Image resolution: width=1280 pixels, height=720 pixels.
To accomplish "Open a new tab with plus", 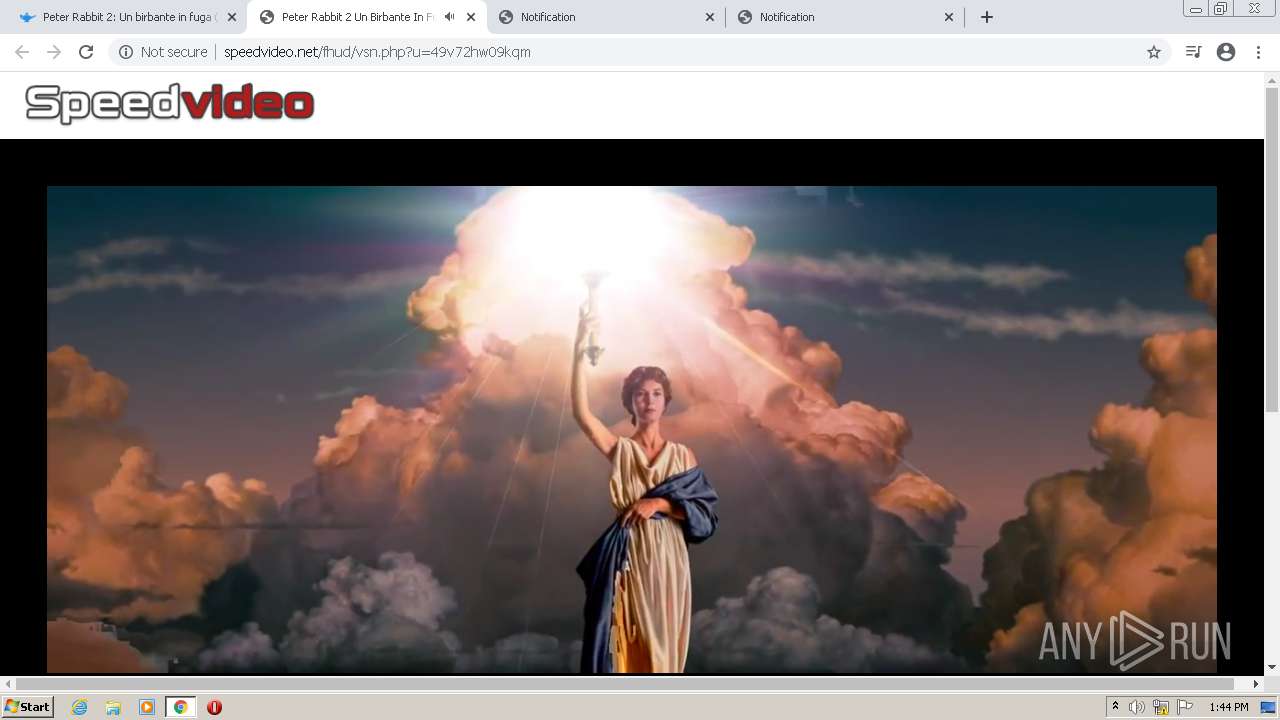I will tap(987, 17).
